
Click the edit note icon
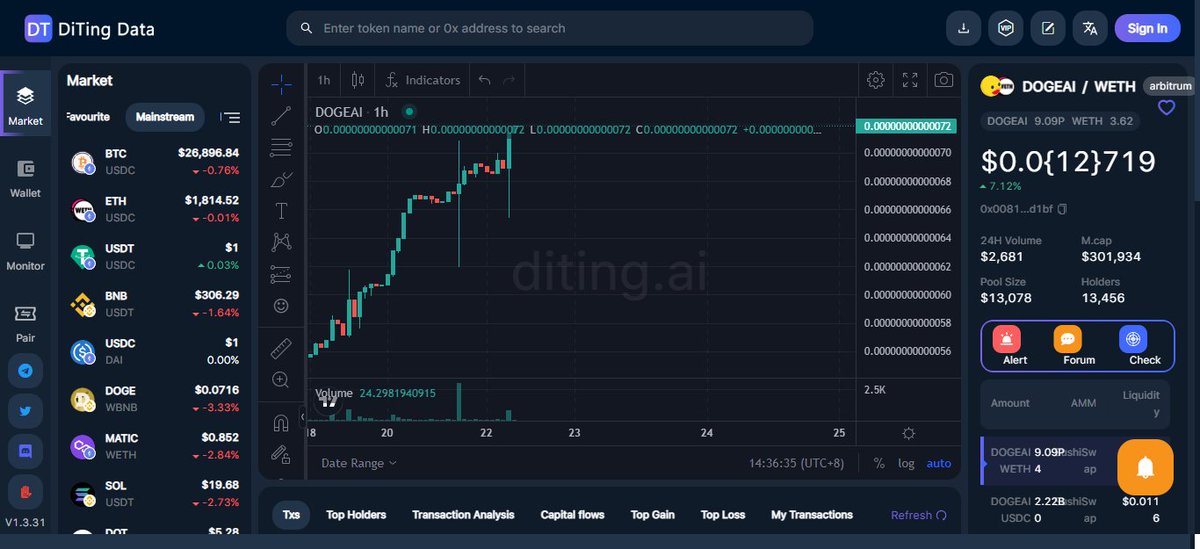tap(1048, 28)
